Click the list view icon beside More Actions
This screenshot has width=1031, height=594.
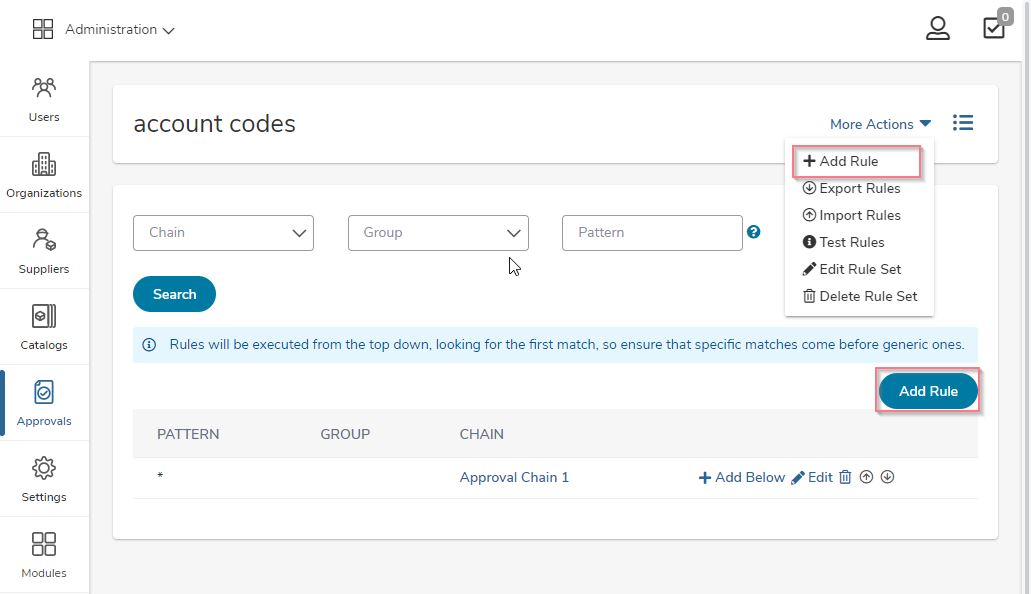pos(963,123)
